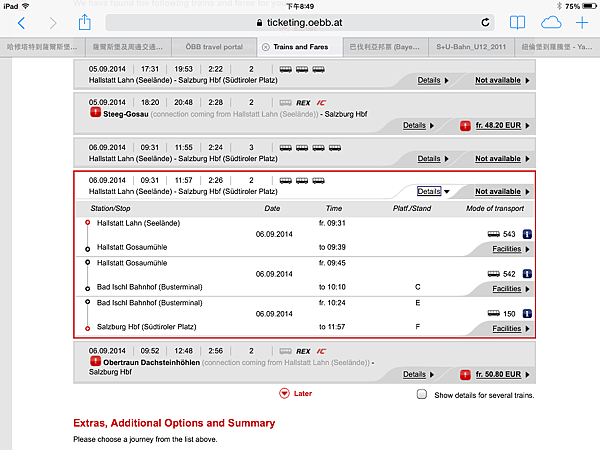Click battery indicator in status bar
The image size is (600, 450).
tap(589, 6)
